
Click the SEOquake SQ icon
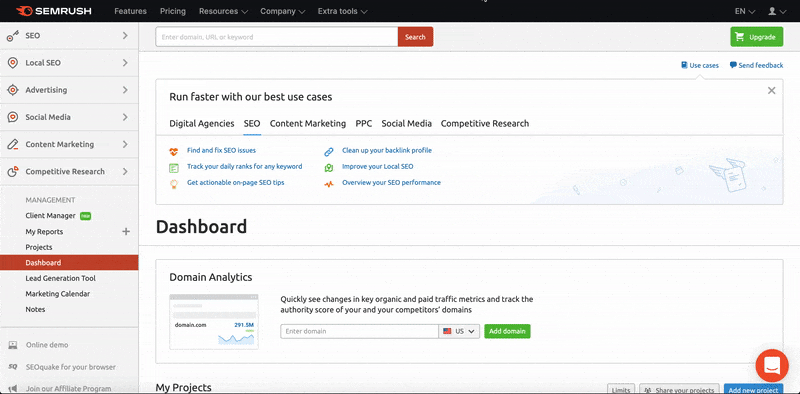(x=13, y=367)
